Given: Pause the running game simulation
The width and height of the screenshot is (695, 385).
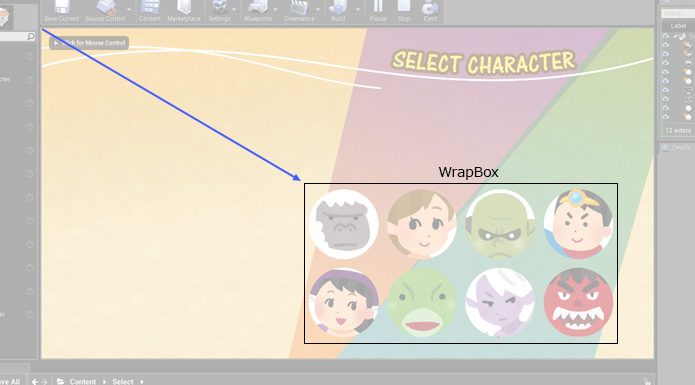Looking at the screenshot, I should [378, 11].
